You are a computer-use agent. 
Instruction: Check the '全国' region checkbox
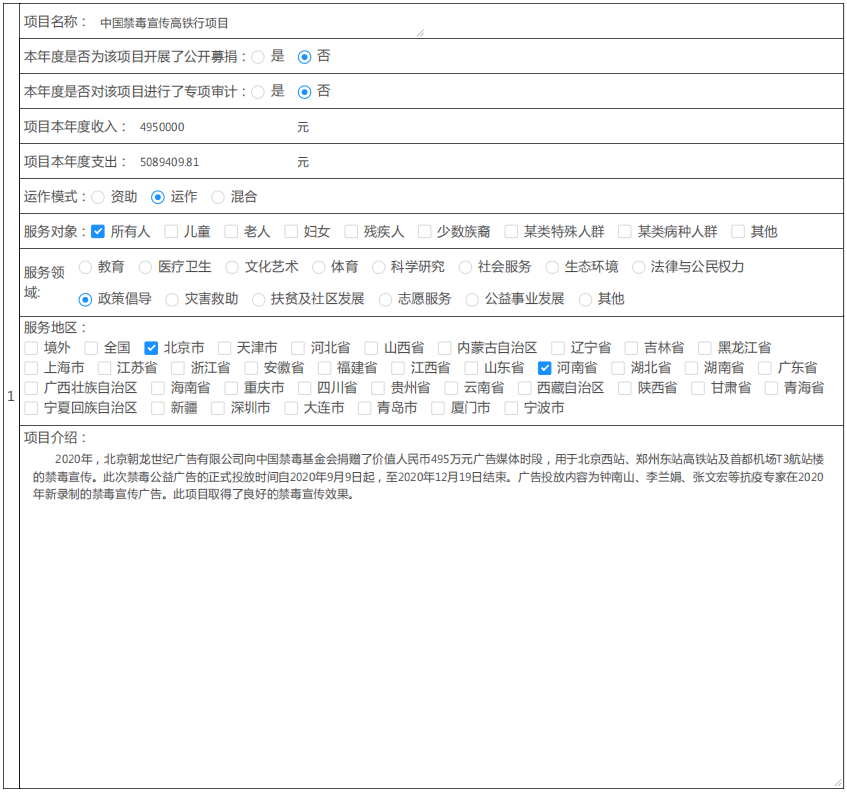click(x=91, y=348)
